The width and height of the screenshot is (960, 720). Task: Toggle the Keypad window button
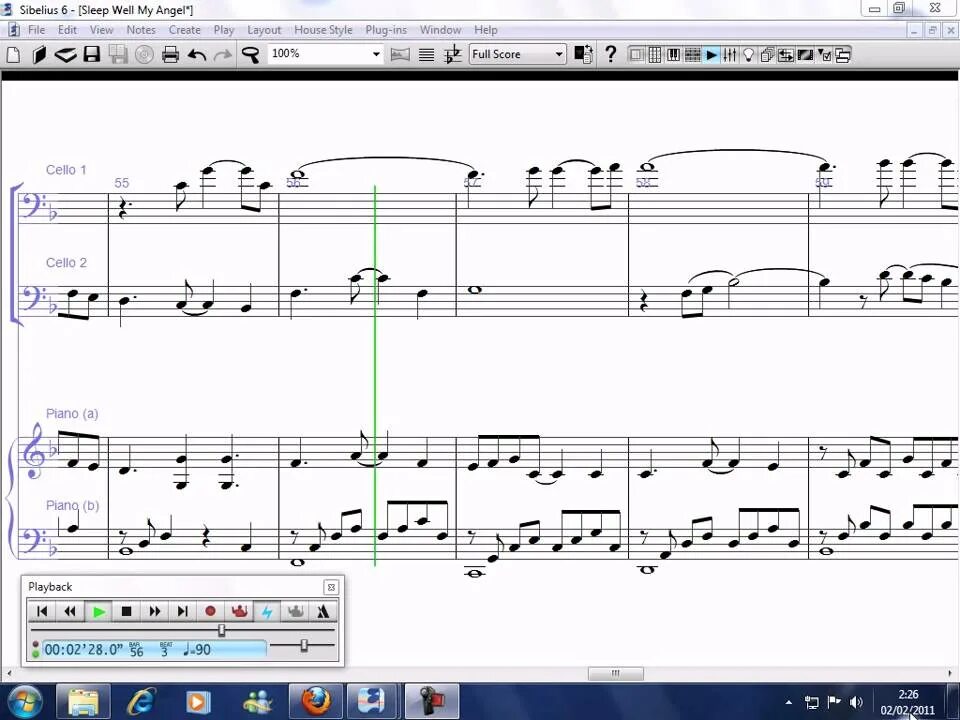[x=654, y=55]
